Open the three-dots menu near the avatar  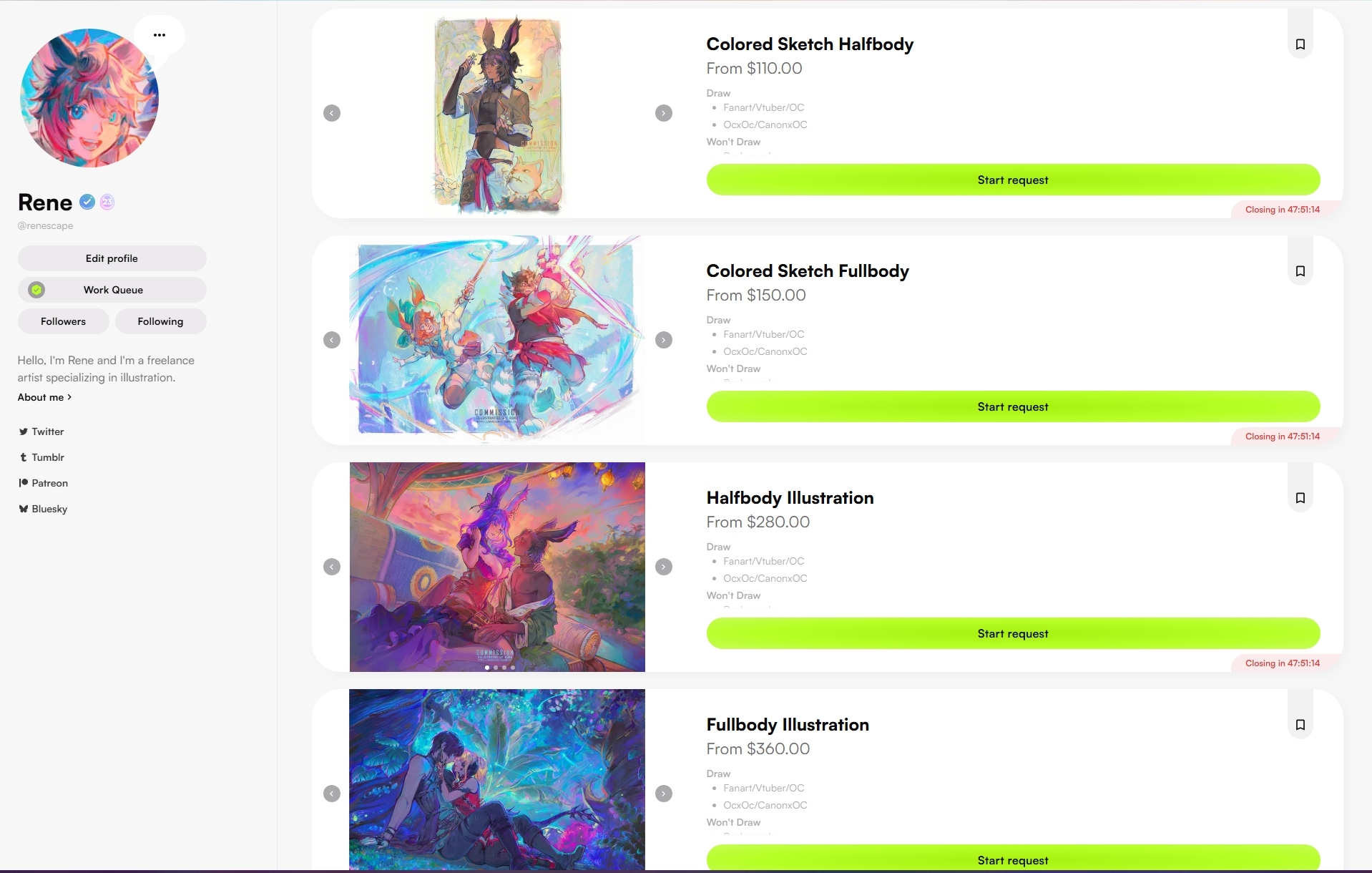(x=160, y=35)
